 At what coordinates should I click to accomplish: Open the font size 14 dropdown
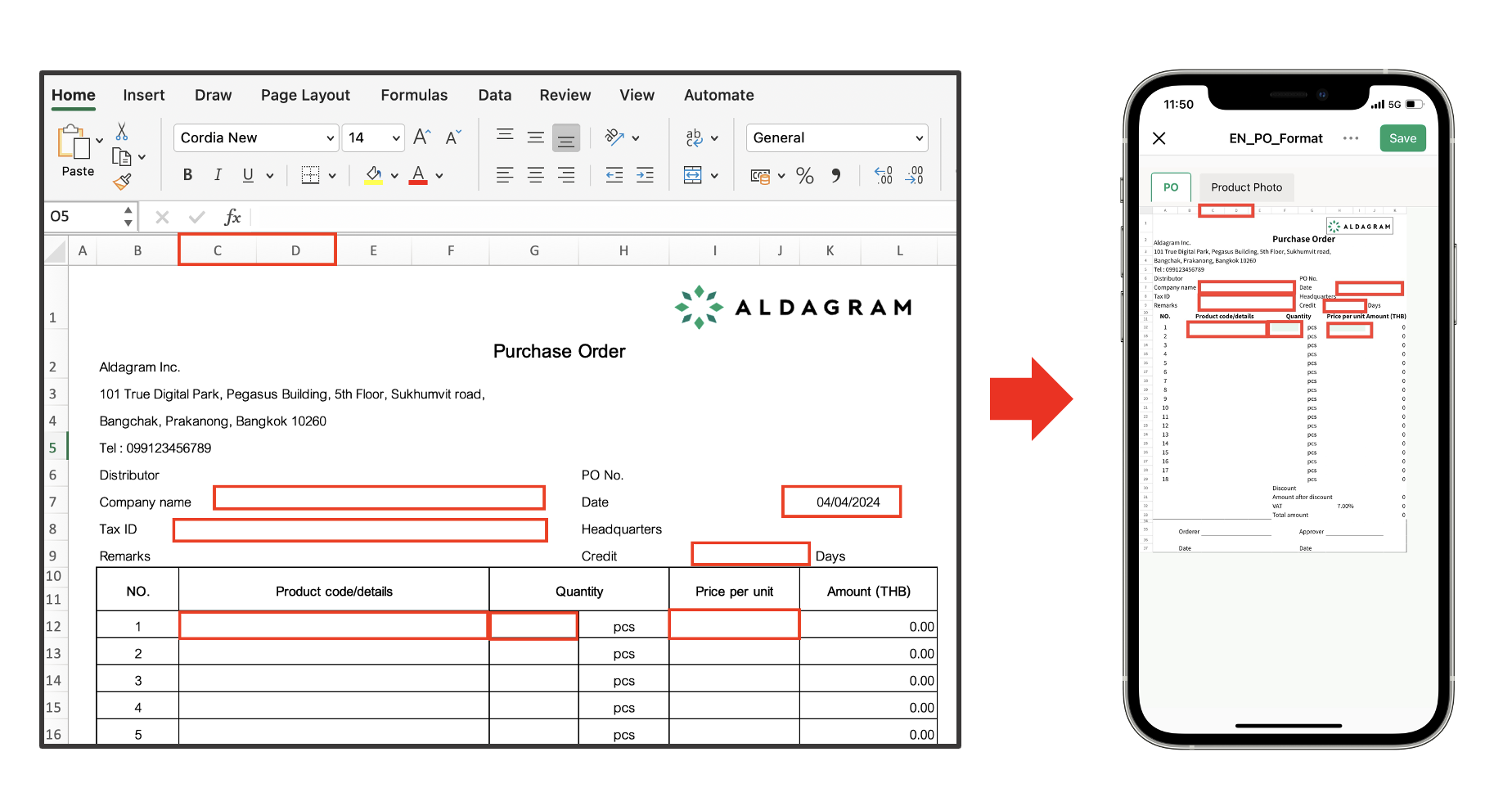373,138
